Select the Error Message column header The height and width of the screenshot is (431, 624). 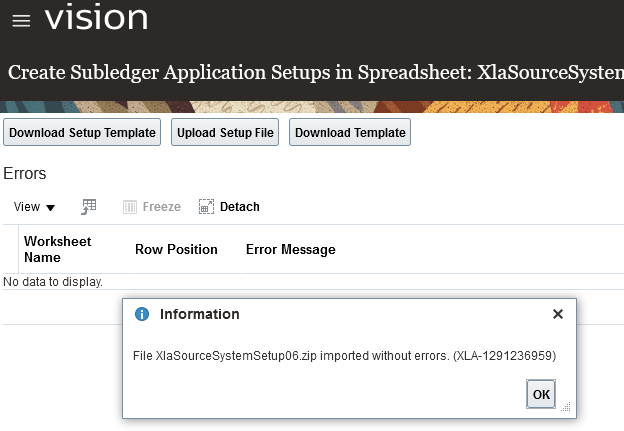click(x=290, y=249)
